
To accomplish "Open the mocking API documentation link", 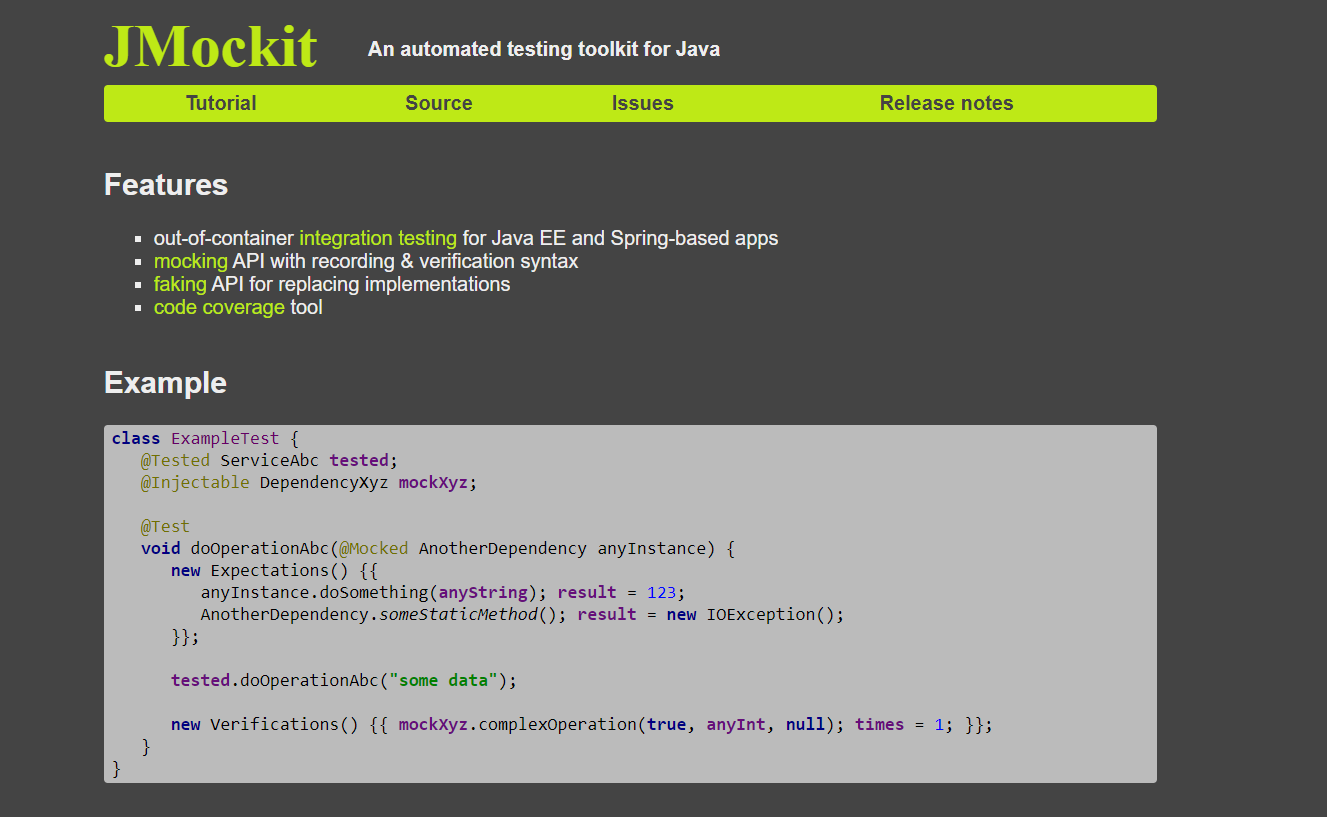I will 190,261.
